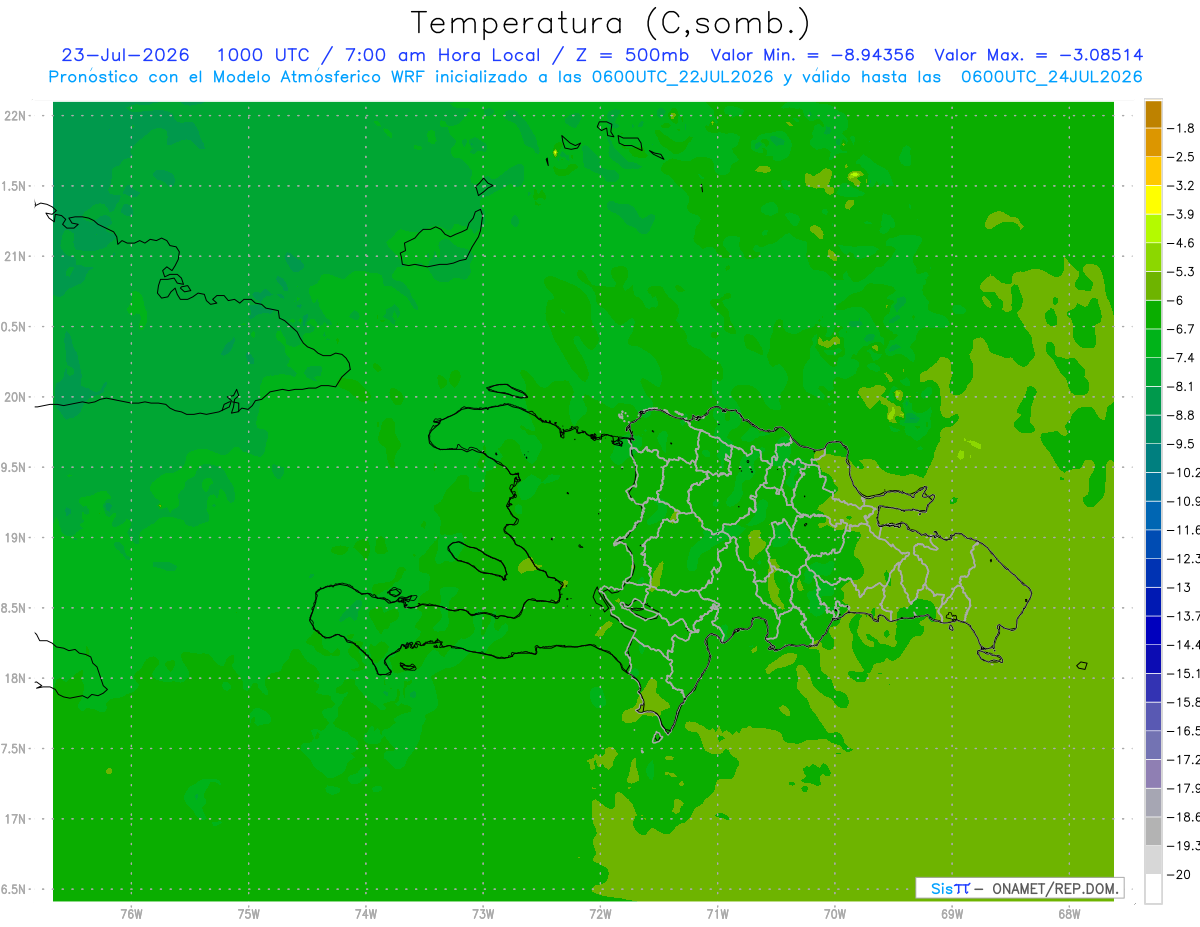Click the '-20' colorbar label
Image resolution: width=1200 pixels, height=927 pixels.
pos(1181,874)
